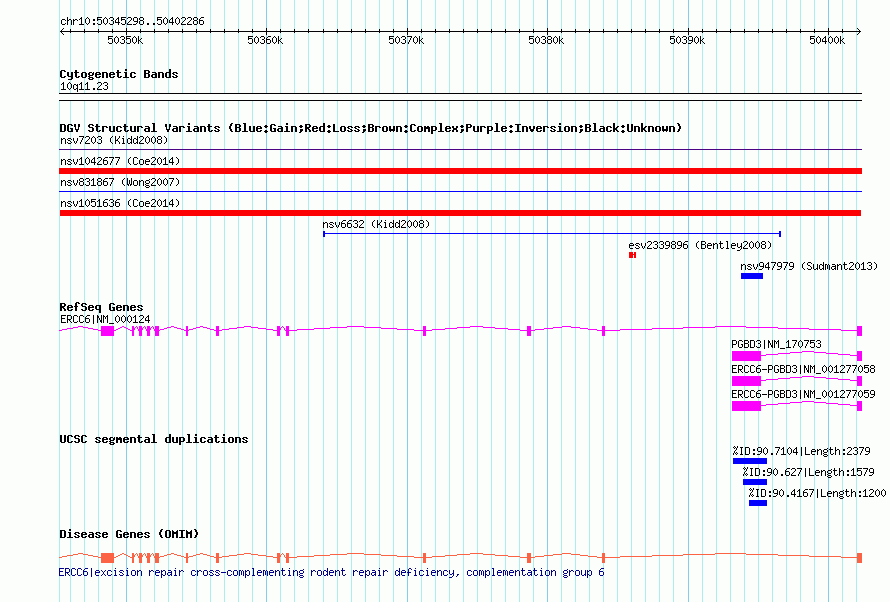Click the red bar below nsv1042677
Image resolution: width=890 pixels, height=602 pixels.
pos(460,171)
